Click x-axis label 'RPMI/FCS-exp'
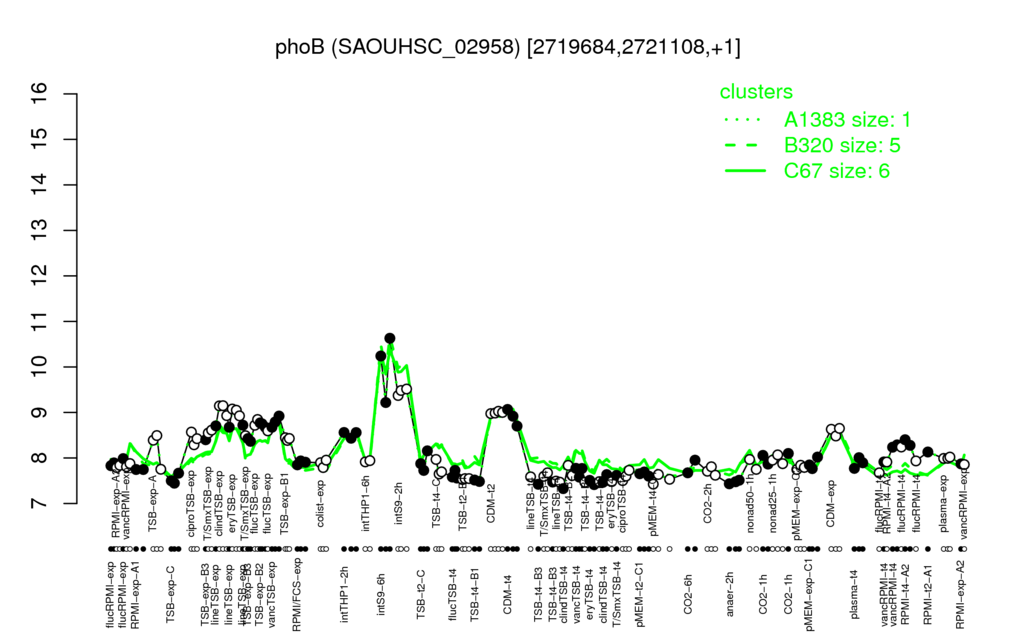 pos(296,594)
